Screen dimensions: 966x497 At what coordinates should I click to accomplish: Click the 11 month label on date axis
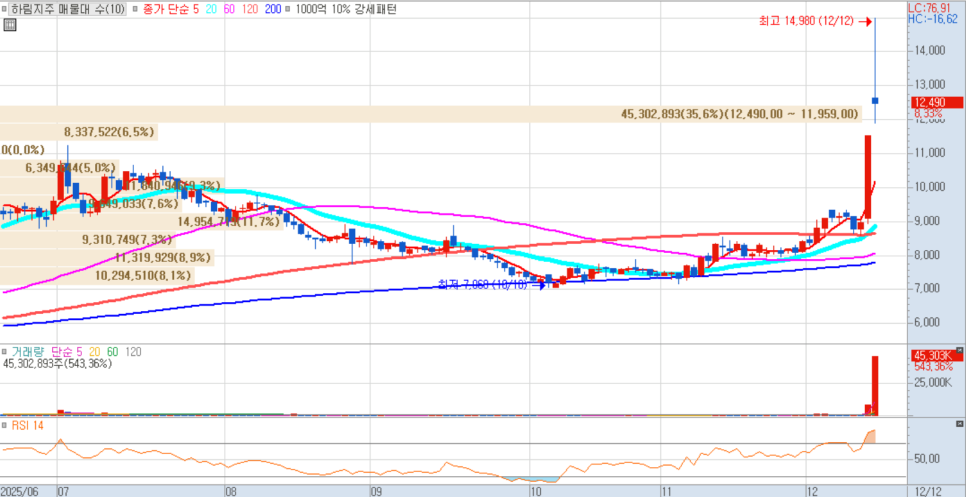666,491
